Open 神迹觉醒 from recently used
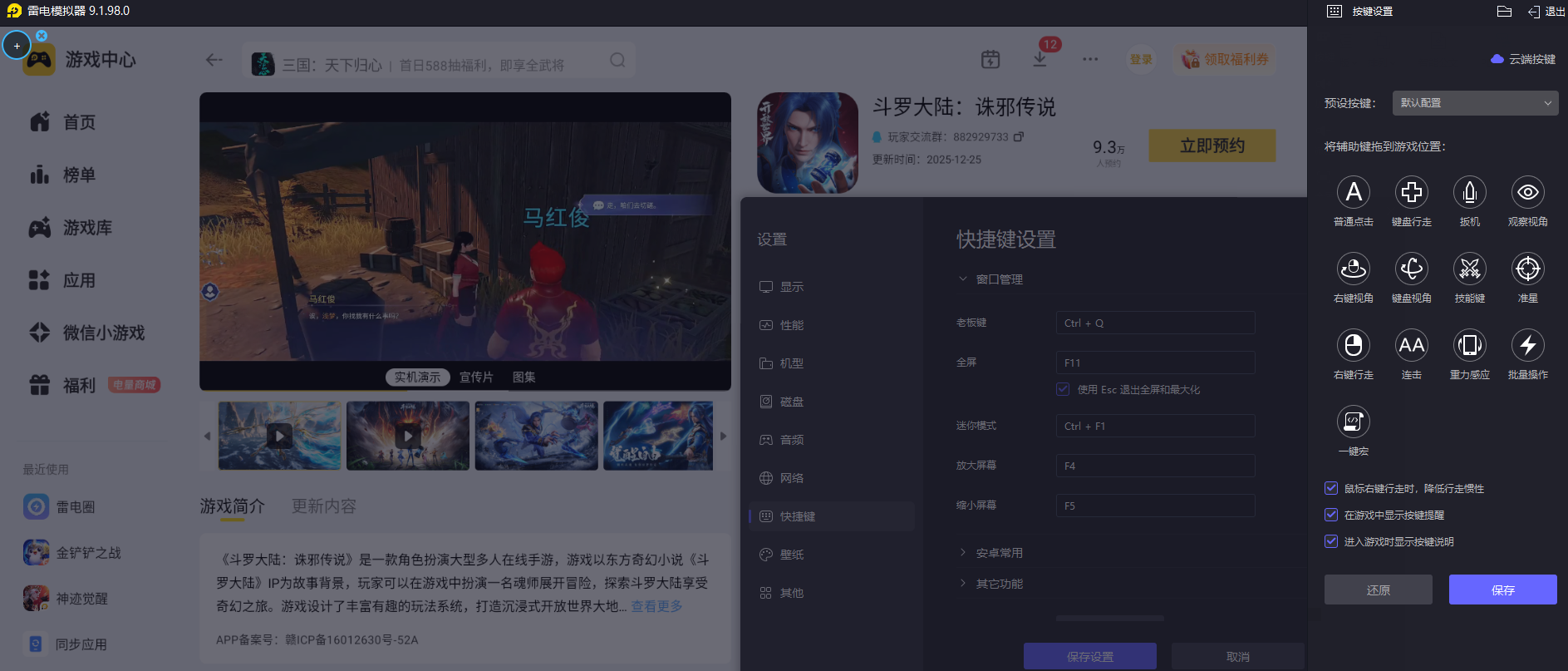The width and height of the screenshot is (1568, 671). coord(66,598)
